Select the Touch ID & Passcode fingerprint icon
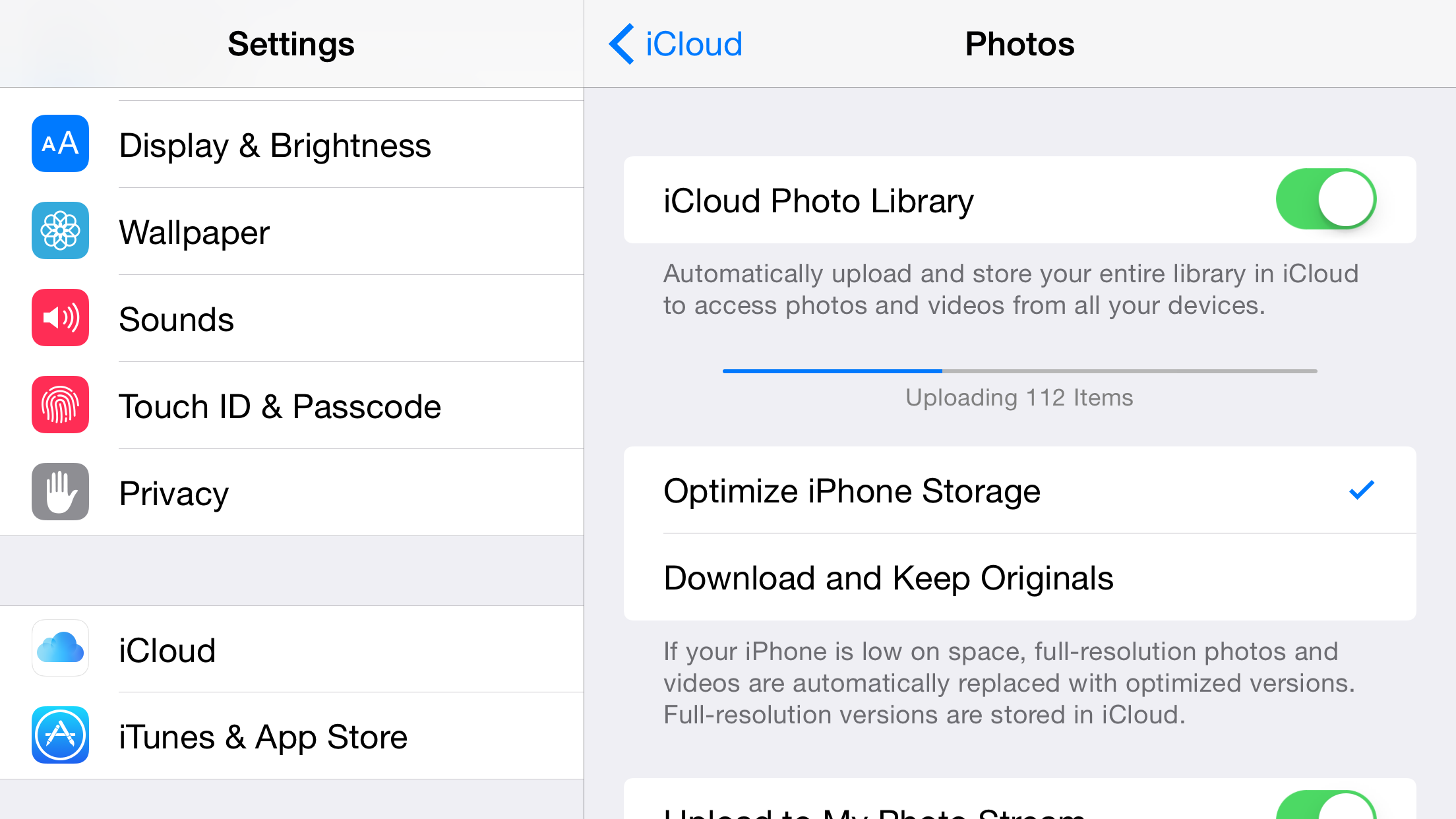 click(x=59, y=405)
